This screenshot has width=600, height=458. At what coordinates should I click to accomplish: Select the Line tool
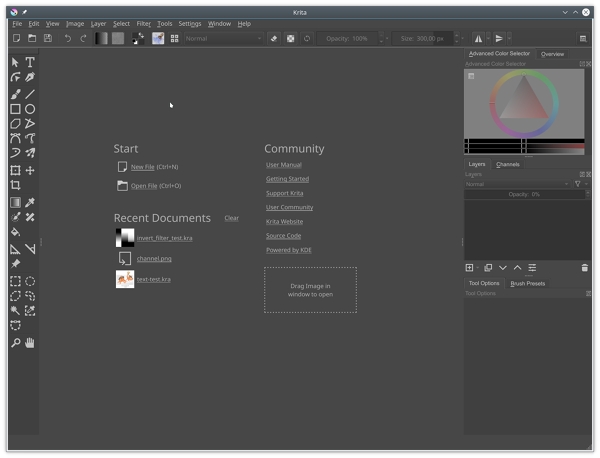pos(30,94)
